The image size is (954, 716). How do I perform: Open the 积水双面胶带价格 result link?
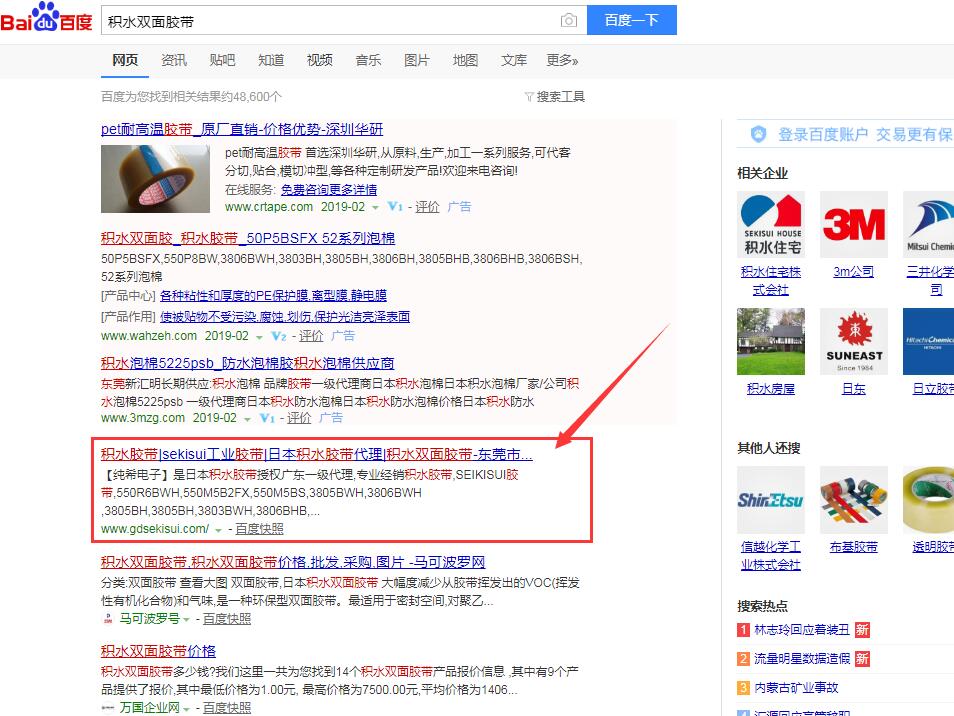pos(158,651)
